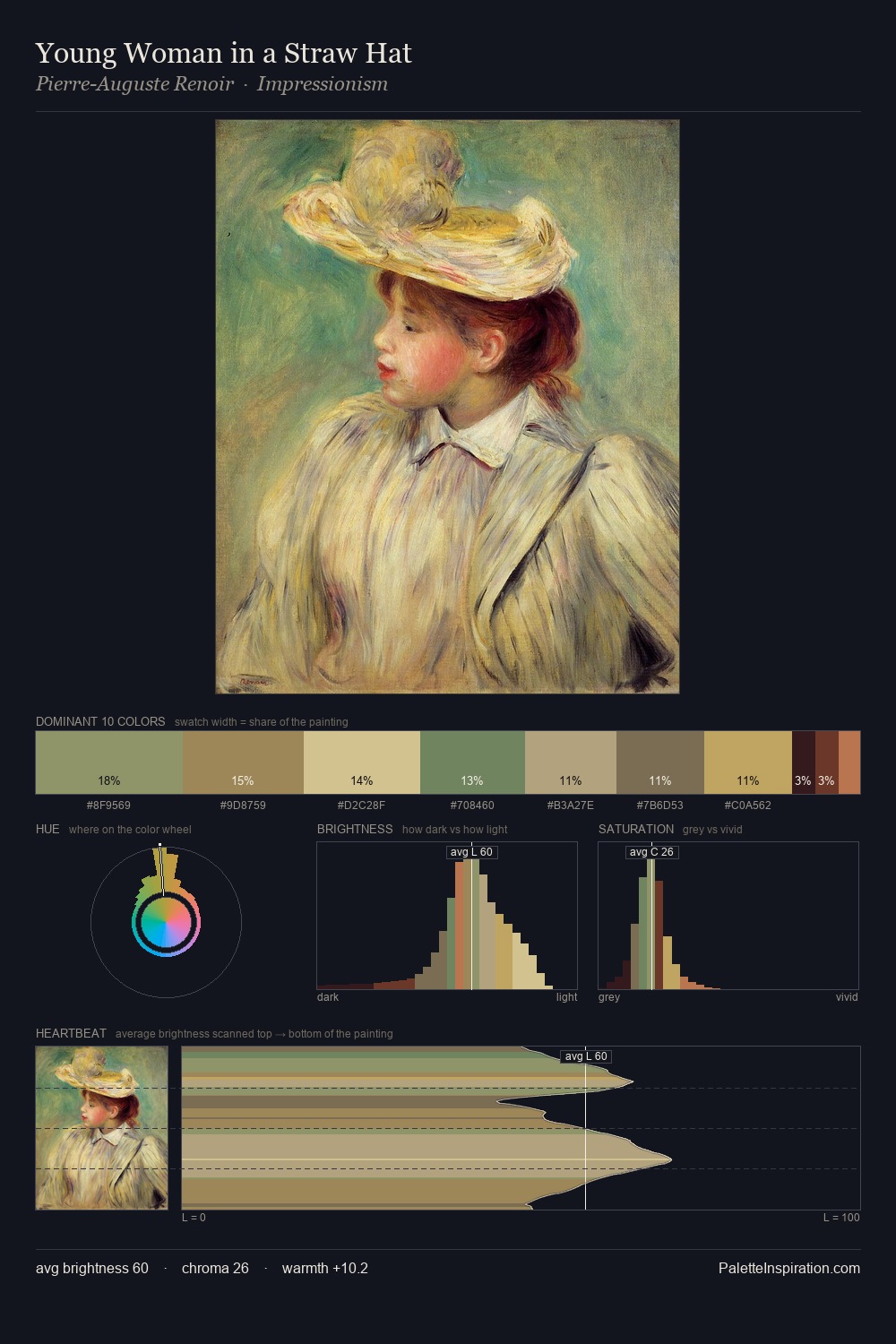Select the 18% olive green swatch
896x1344 pixels.
(109, 762)
